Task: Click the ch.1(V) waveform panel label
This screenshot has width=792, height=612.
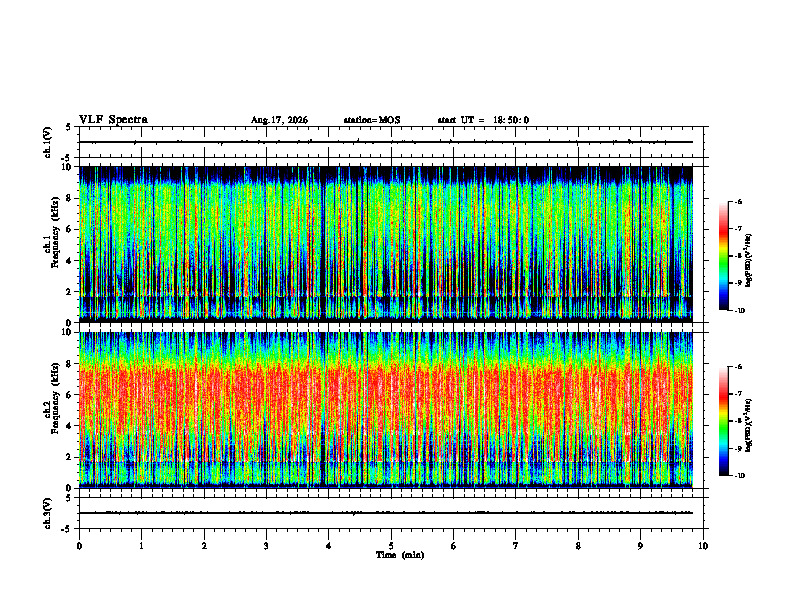Action: 47,142
